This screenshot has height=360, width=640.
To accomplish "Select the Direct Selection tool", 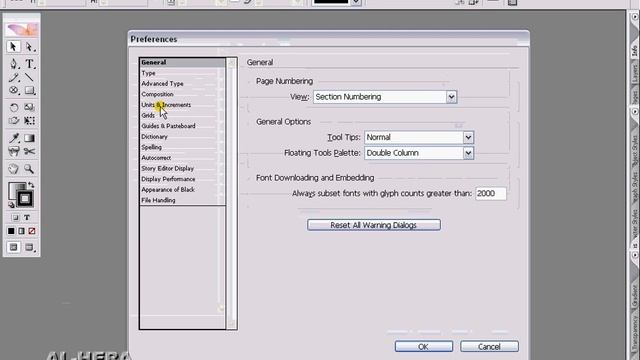I will pyautogui.click(x=29, y=47).
